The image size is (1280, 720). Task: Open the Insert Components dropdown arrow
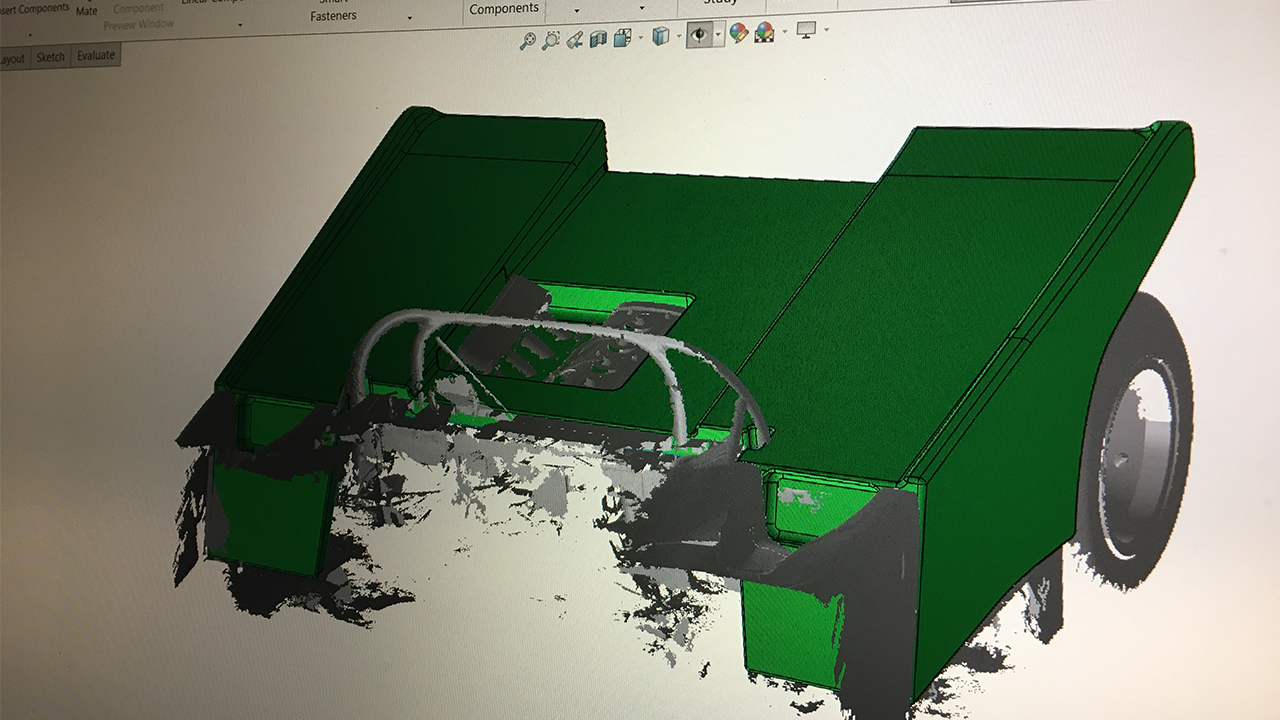[29, 33]
